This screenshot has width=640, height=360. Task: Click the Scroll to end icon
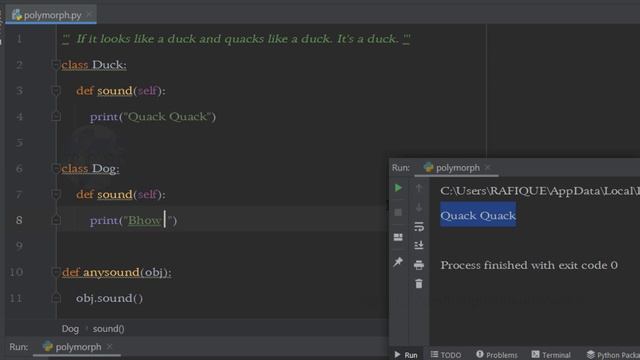[x=419, y=245]
